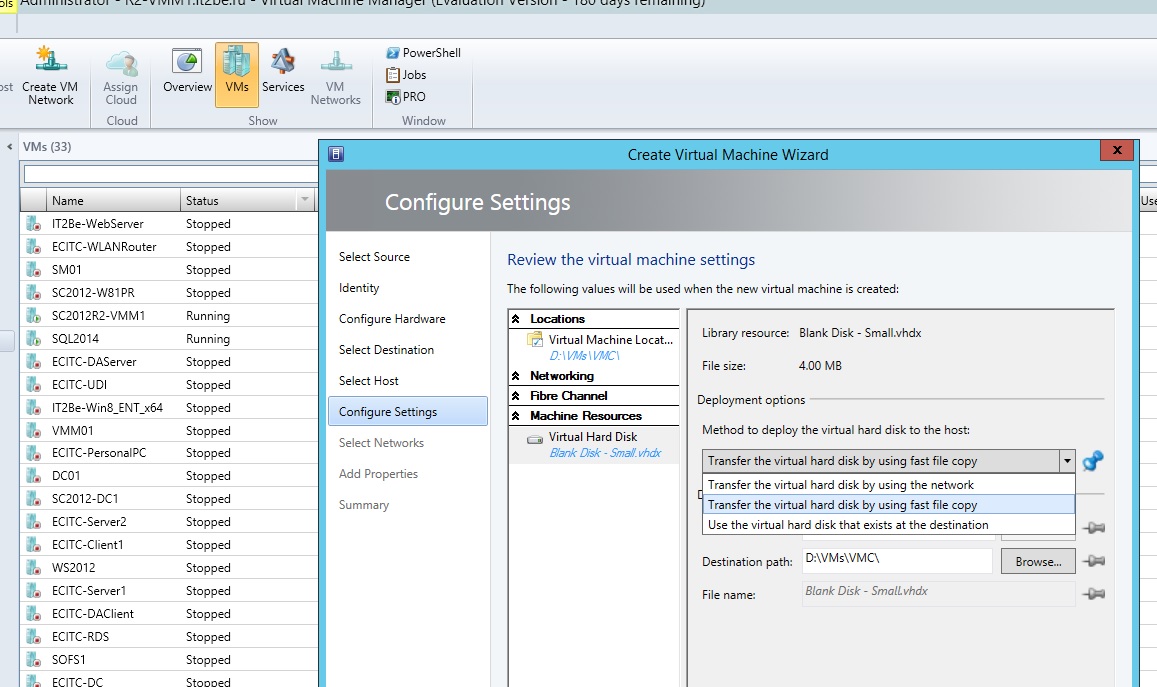Screen dimensions: 1157x687
Task: Click the Virtual Hard Disk item under Machine Resources
Action: 594,436
